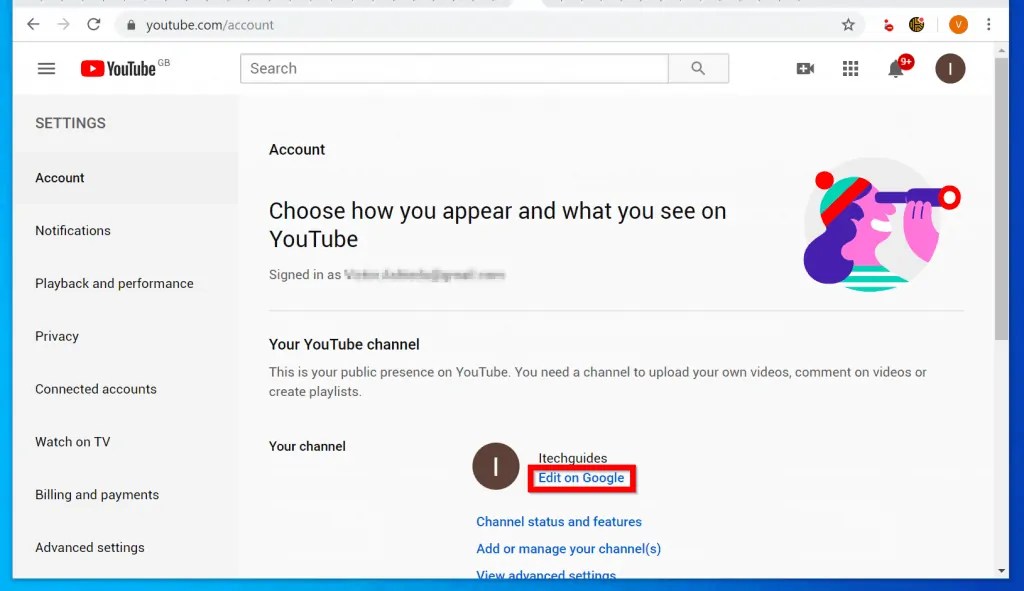Open the Google apps grid
This screenshot has width=1024, height=591.
click(850, 68)
